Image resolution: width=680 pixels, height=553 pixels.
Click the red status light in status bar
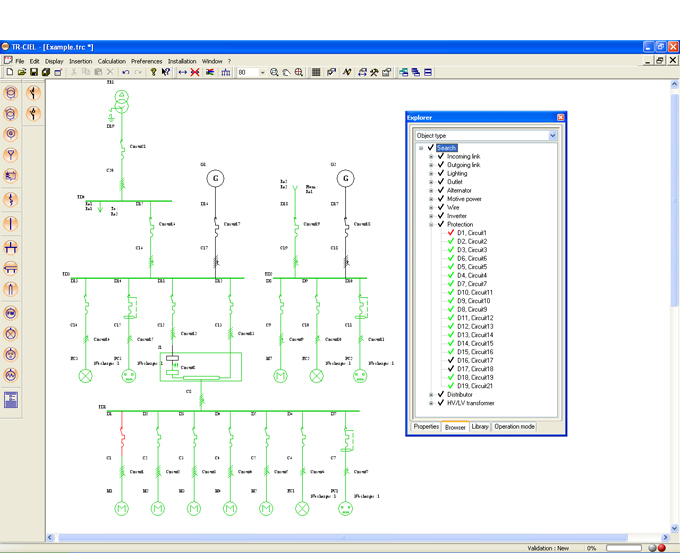coord(662,548)
